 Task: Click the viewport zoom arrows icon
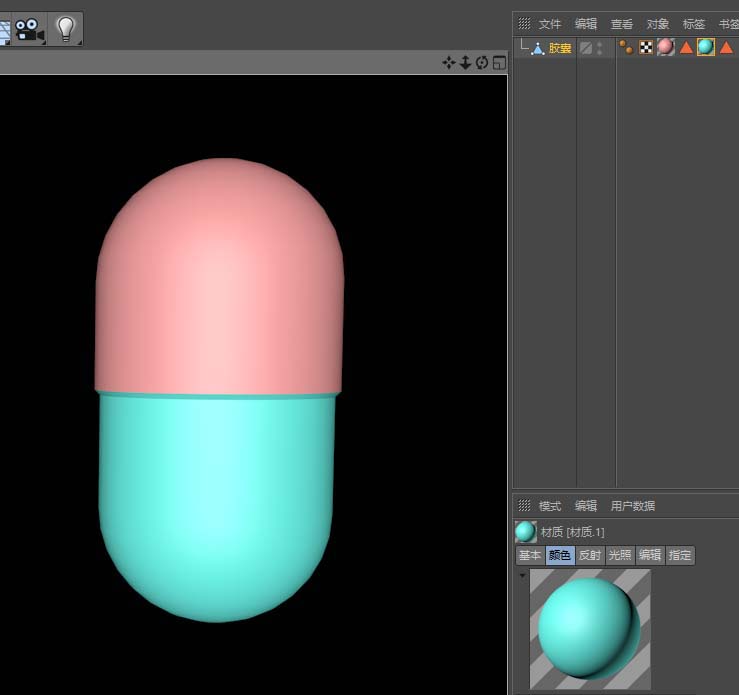tap(465, 63)
